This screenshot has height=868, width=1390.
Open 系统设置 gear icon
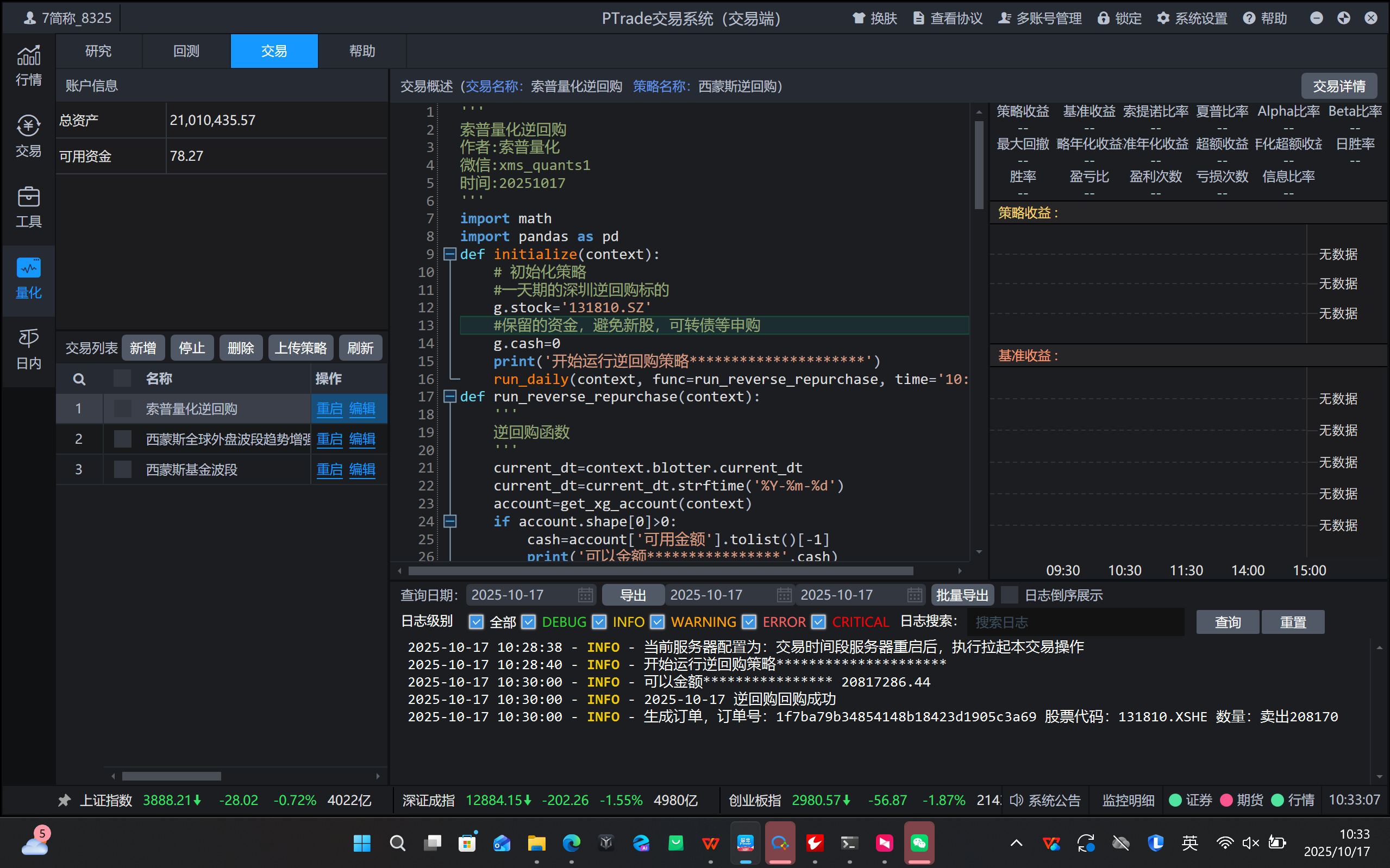[1163, 18]
